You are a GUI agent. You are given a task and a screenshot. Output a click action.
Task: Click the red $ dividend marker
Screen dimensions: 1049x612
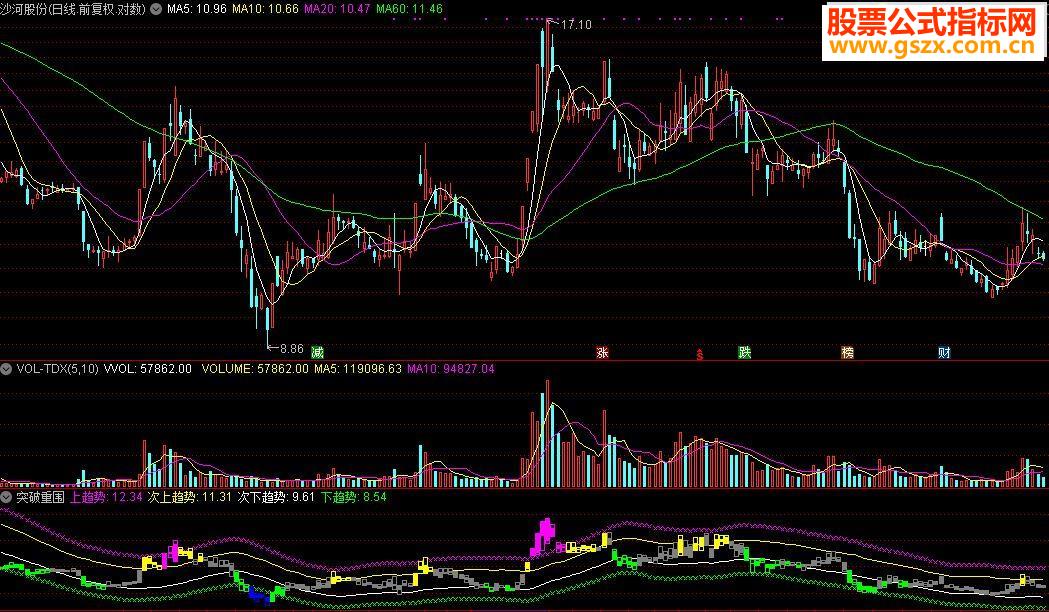(700, 354)
